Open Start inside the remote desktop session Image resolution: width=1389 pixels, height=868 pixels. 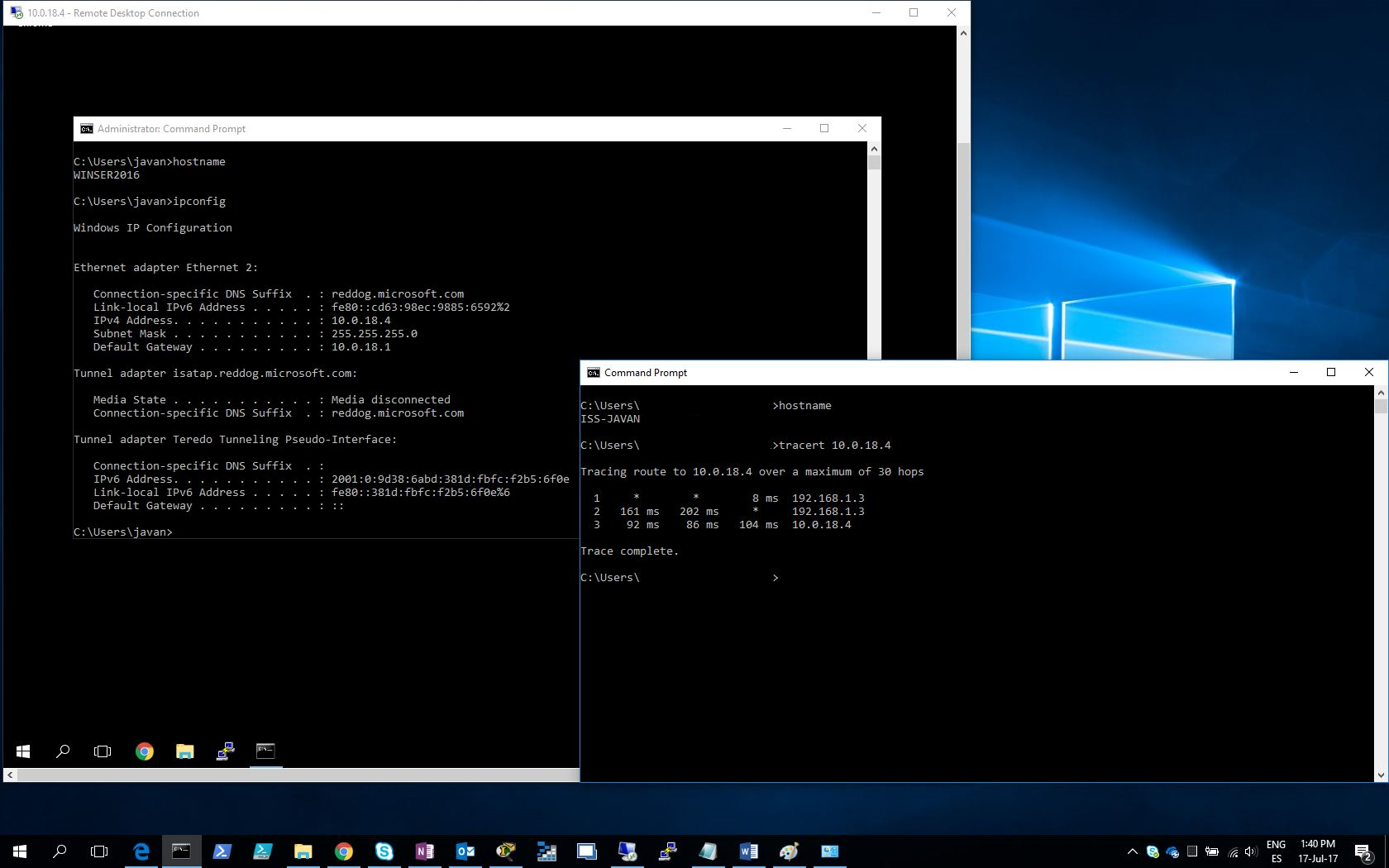point(22,751)
